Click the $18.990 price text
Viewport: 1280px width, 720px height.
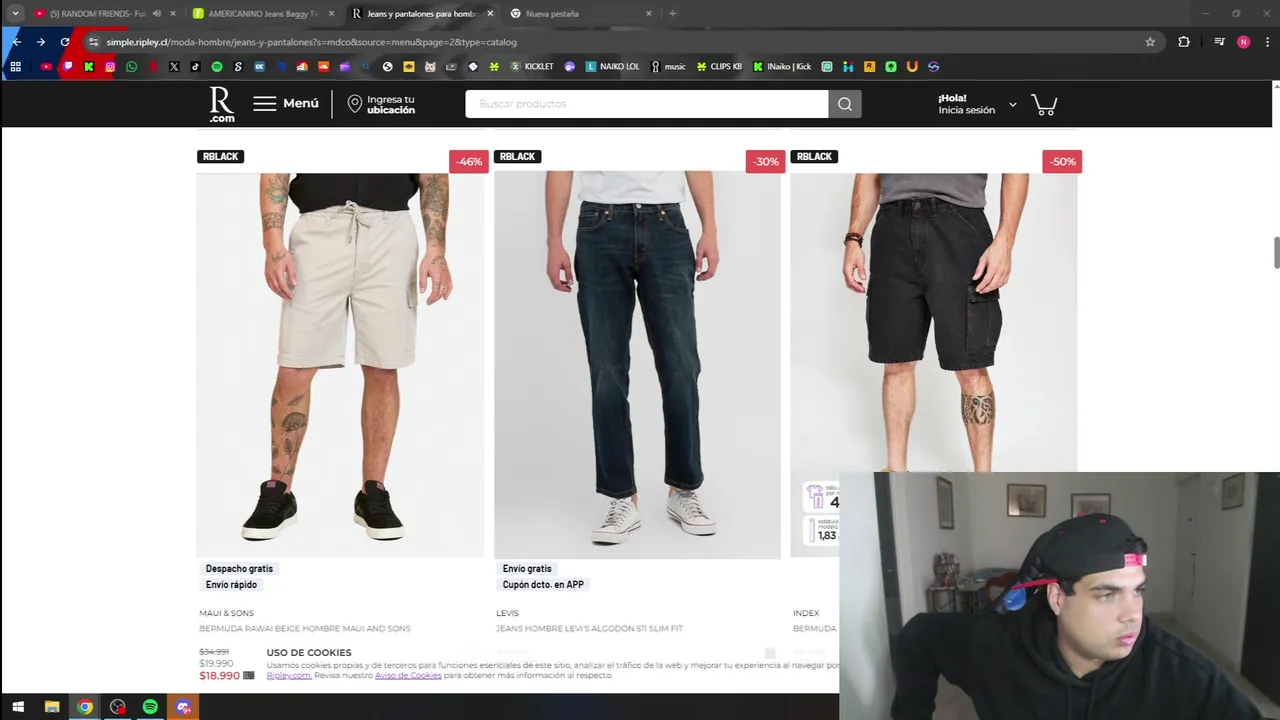pyautogui.click(x=220, y=676)
